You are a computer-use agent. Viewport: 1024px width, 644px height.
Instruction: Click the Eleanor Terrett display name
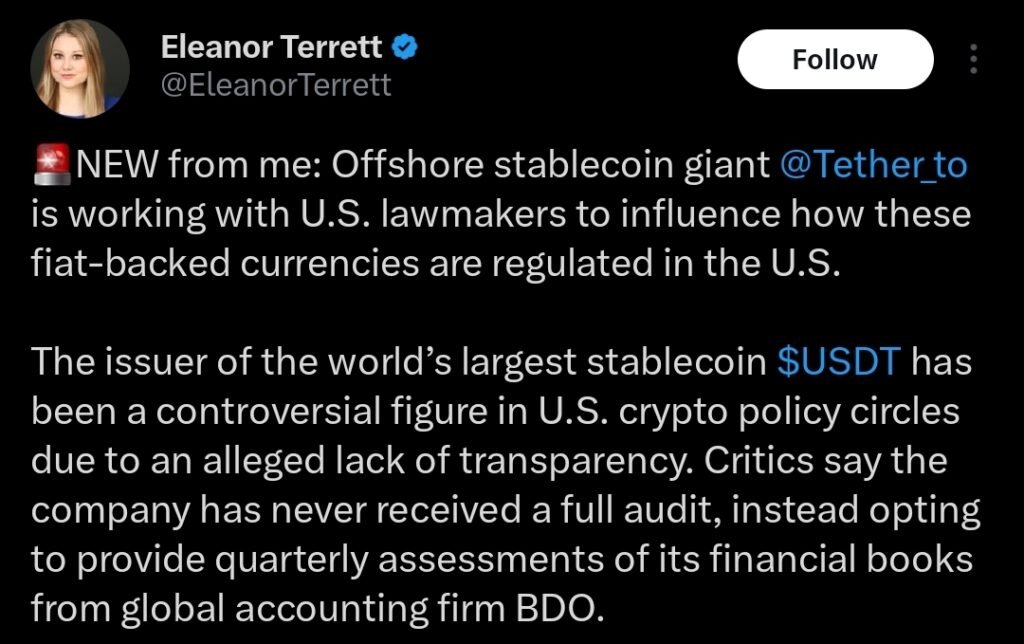click(x=272, y=46)
